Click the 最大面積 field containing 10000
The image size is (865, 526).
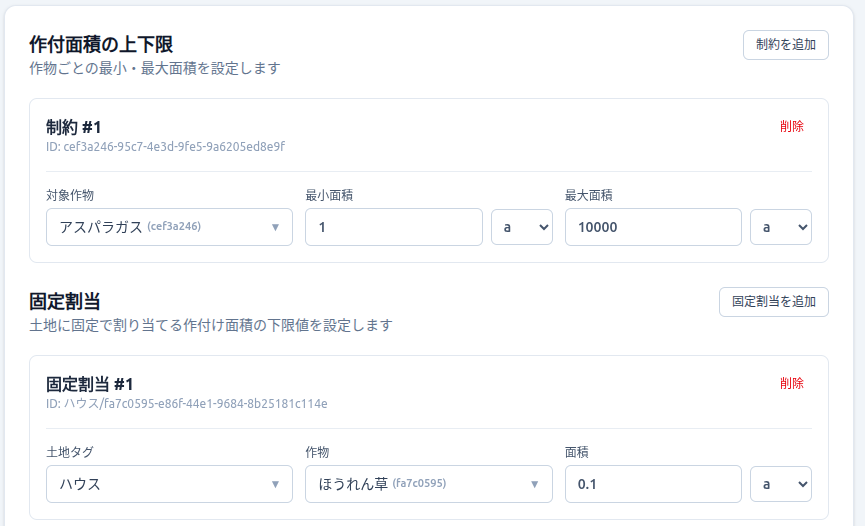653,227
